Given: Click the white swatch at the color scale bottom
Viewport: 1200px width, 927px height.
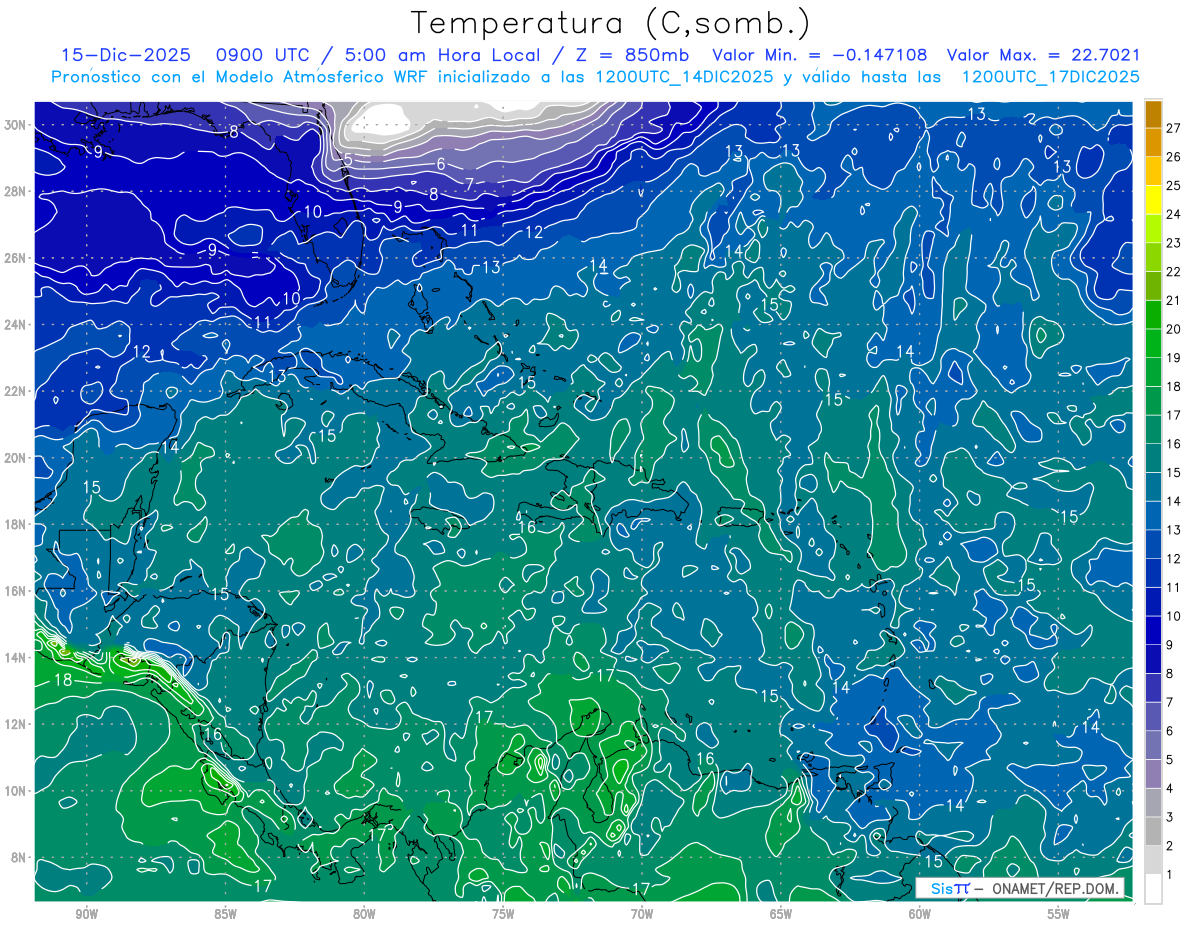Looking at the screenshot, I should [x=1153, y=889].
